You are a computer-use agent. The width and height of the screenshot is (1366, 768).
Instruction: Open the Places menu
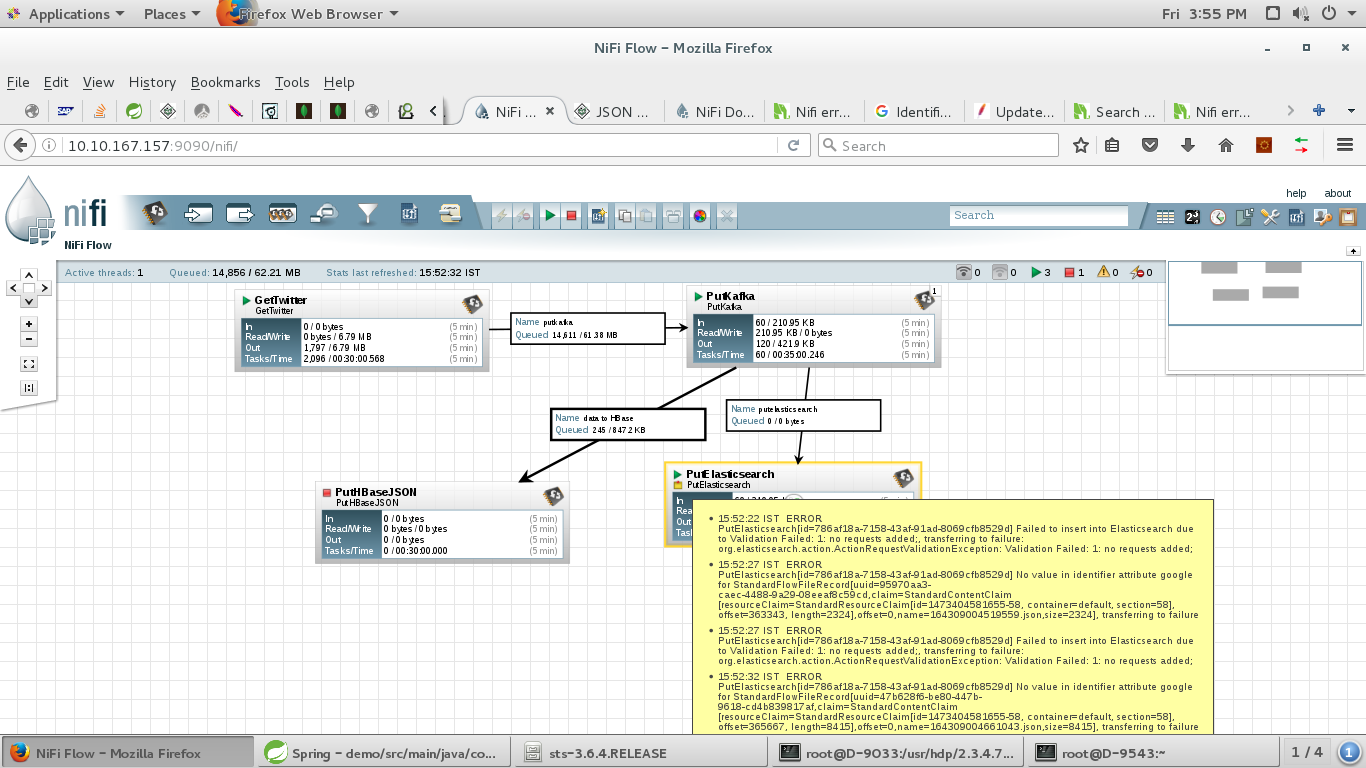pos(163,13)
